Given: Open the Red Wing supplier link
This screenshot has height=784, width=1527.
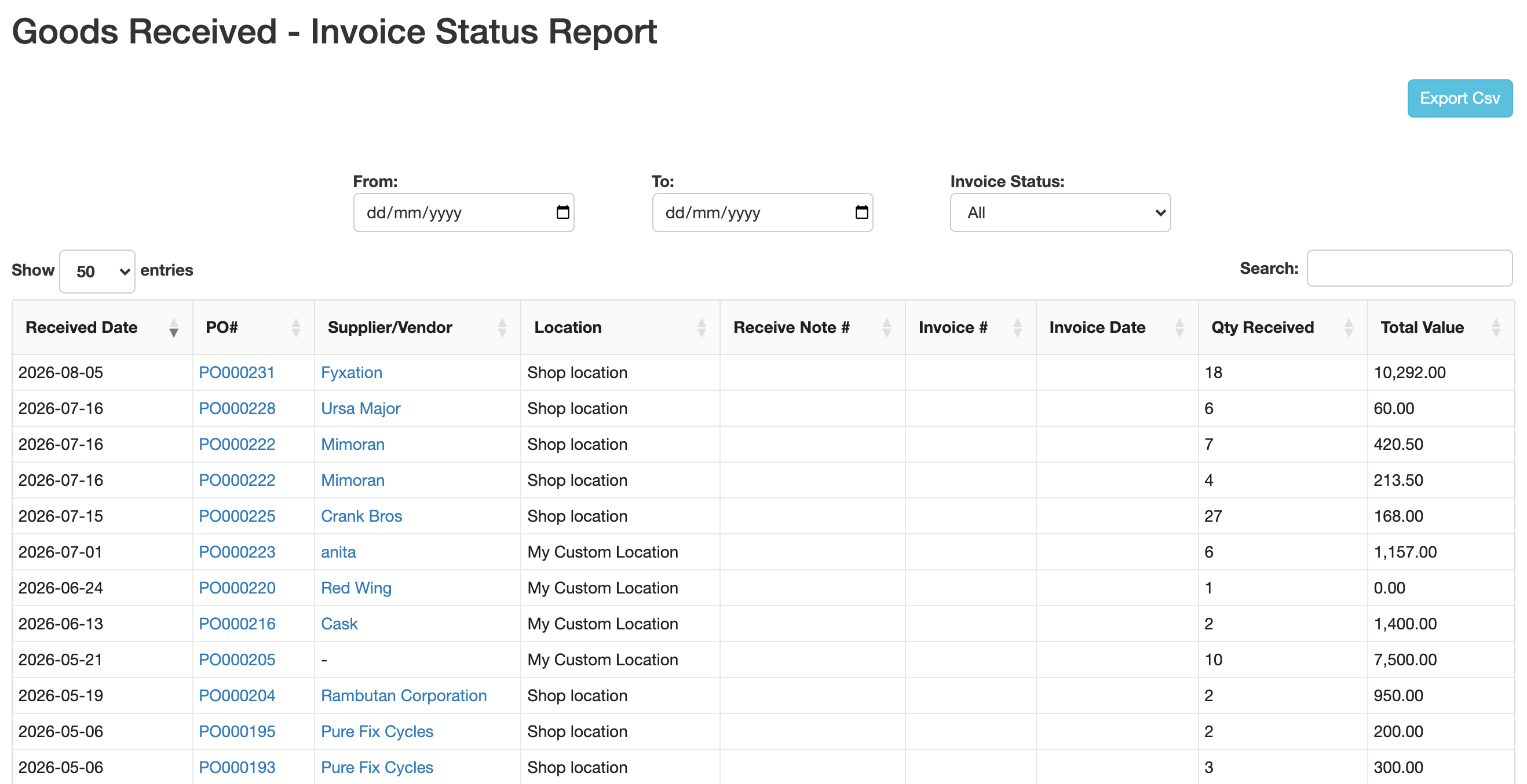Looking at the screenshot, I should [356, 588].
